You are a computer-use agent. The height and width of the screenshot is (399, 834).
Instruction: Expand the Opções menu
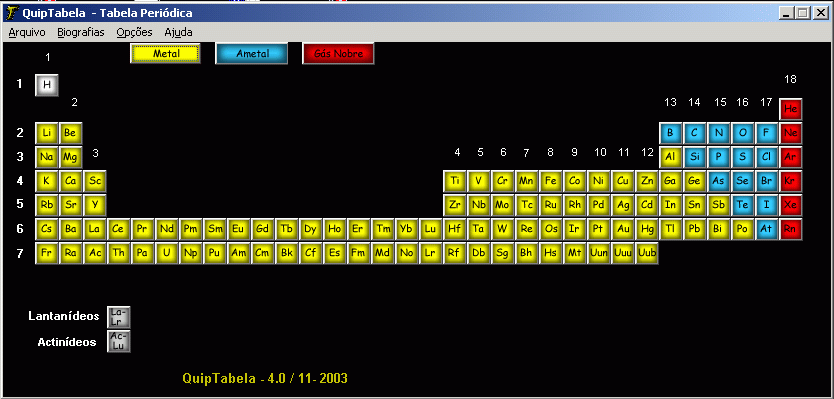[x=135, y=32]
